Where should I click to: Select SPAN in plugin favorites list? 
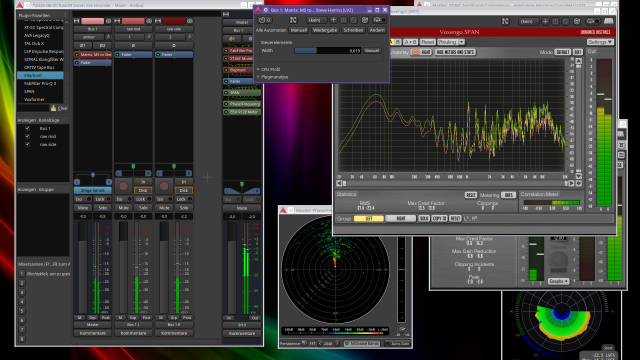coord(40,91)
